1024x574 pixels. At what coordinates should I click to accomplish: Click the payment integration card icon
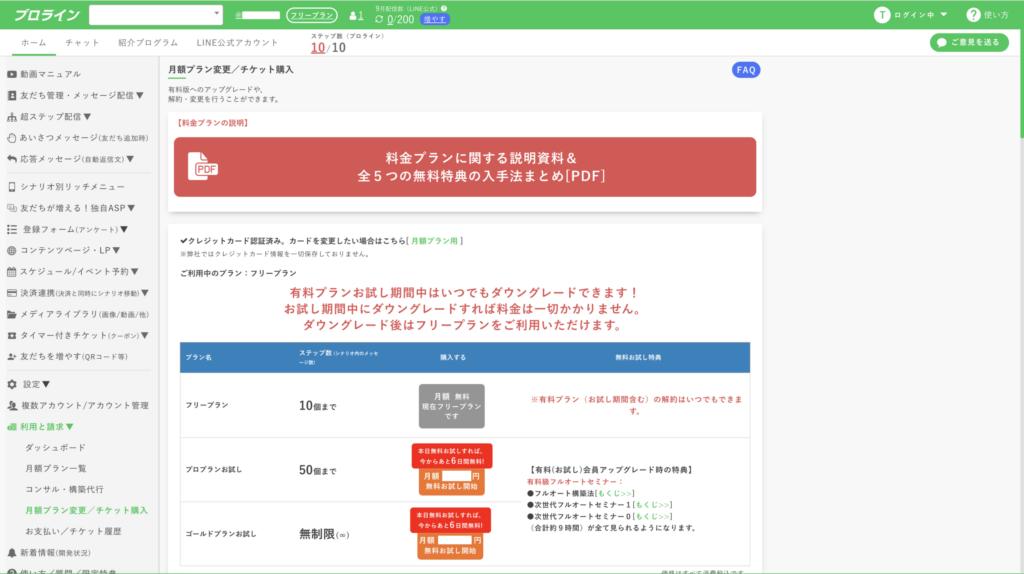[x=12, y=293]
